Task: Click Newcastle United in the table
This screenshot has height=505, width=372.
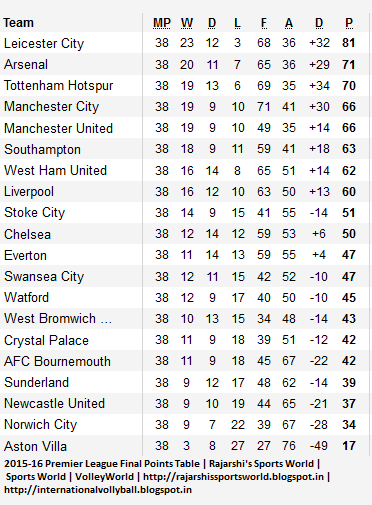Action: (x=54, y=404)
